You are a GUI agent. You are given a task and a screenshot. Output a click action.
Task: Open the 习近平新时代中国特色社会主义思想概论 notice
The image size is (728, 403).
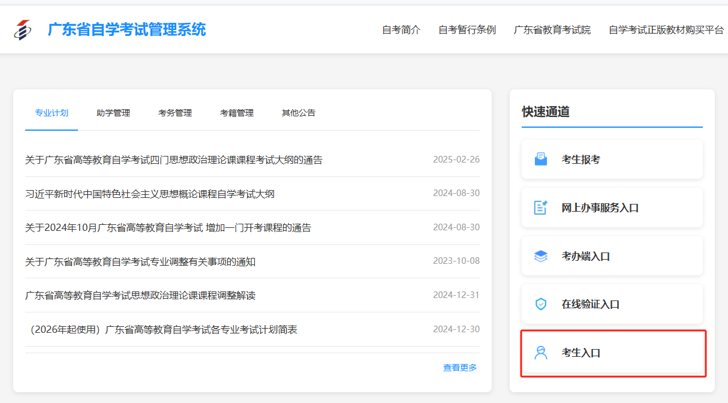150,194
